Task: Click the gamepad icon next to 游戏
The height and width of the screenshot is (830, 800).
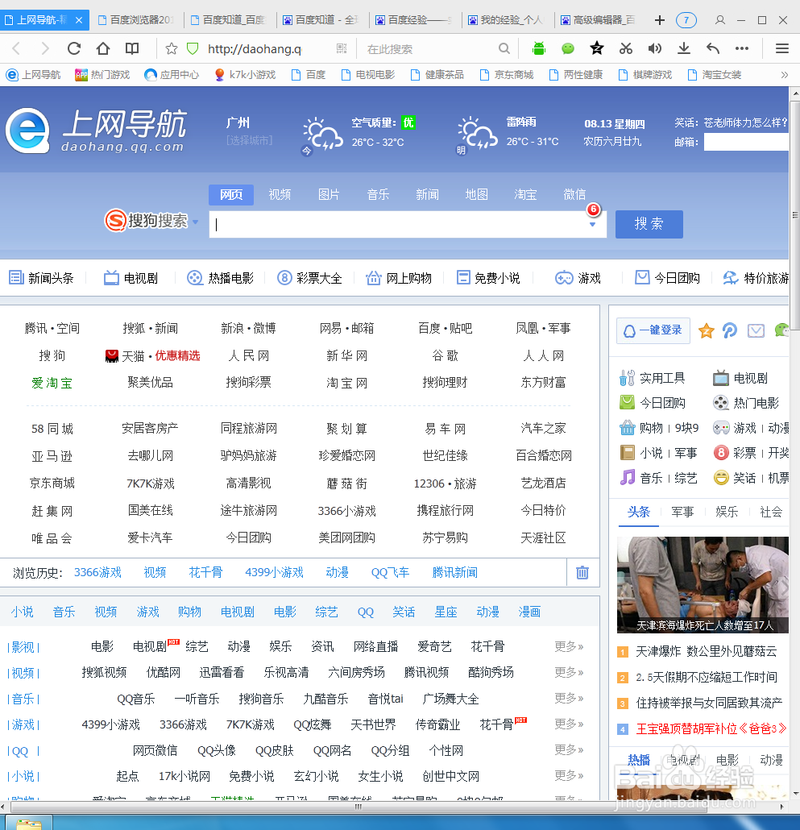Action: 722,428
